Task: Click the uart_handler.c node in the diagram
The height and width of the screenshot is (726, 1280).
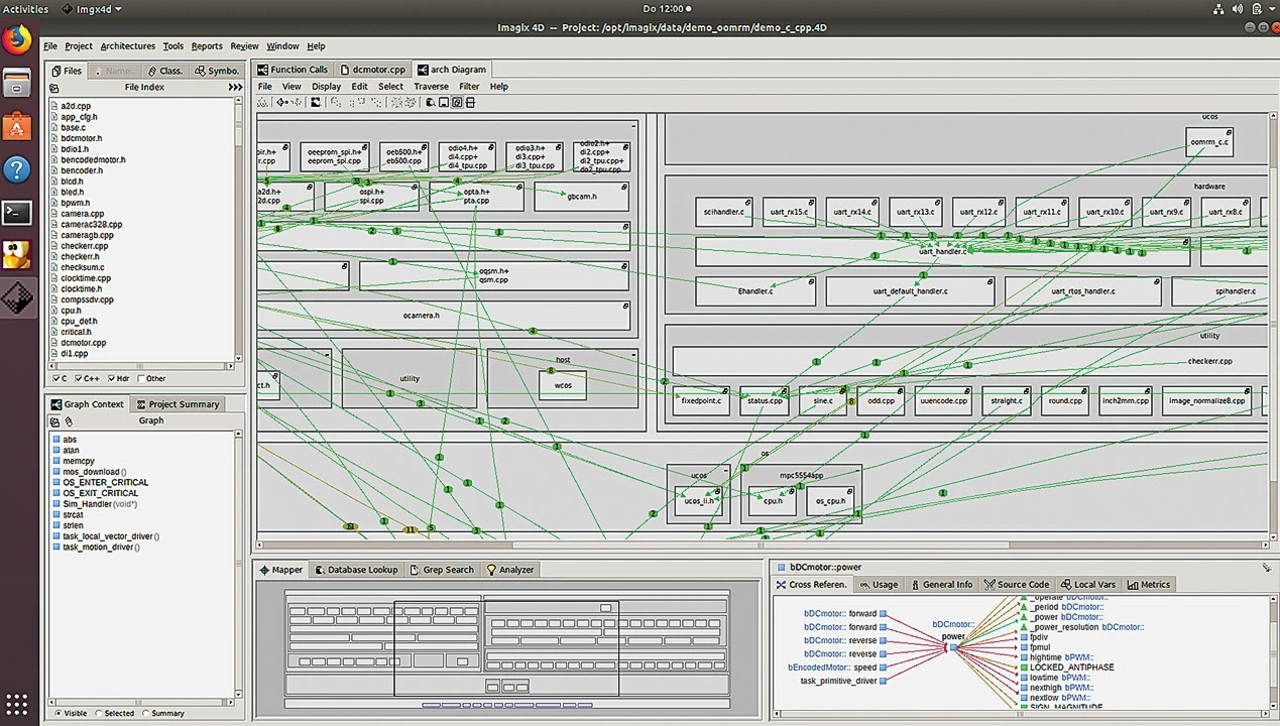Action: [942, 252]
